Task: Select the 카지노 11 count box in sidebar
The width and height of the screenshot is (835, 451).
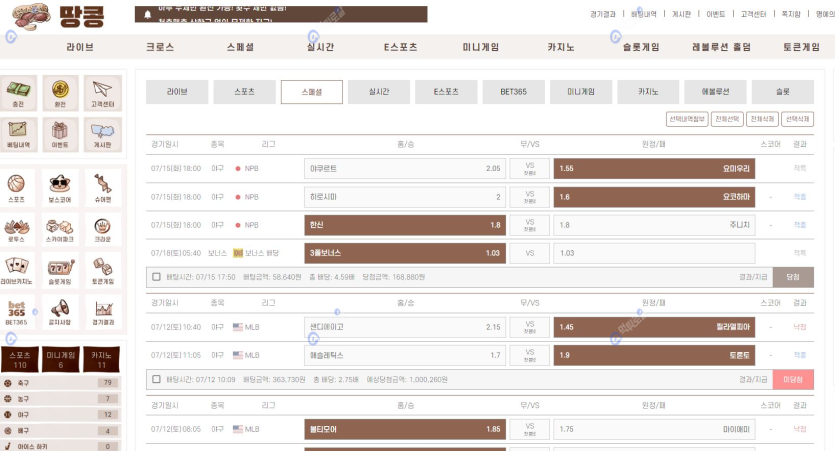Action: tap(101, 359)
